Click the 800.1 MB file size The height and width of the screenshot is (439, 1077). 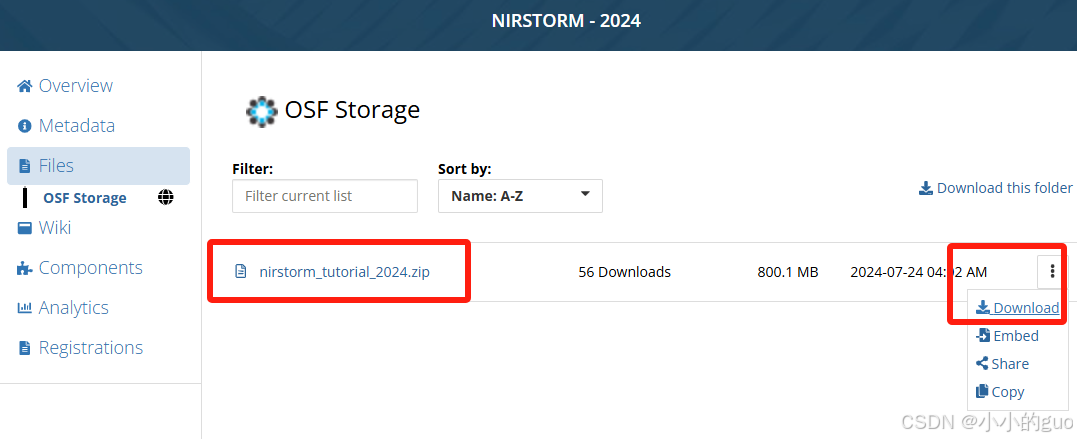coord(788,272)
